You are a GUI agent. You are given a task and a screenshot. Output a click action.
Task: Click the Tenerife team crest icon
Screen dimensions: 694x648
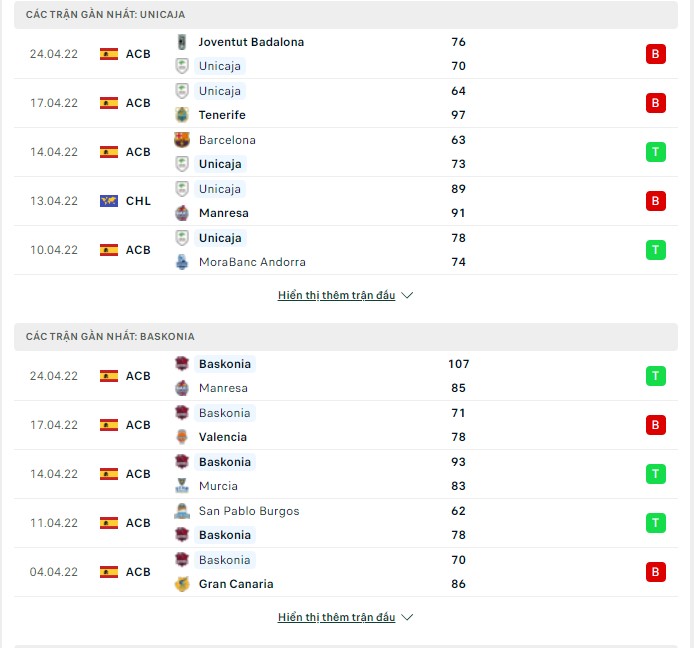click(182, 115)
